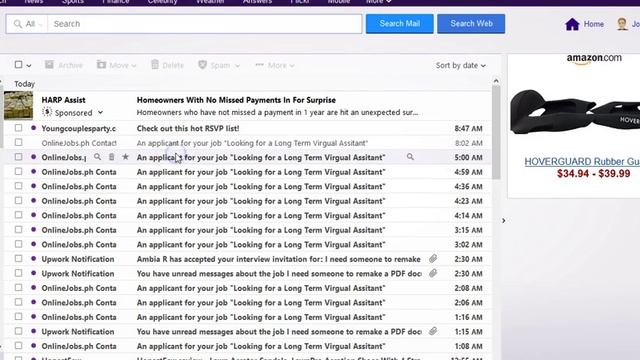Open the More menu in top navigation
Image resolution: width=640 pixels, height=360 pixels.
click(x=378, y=2)
